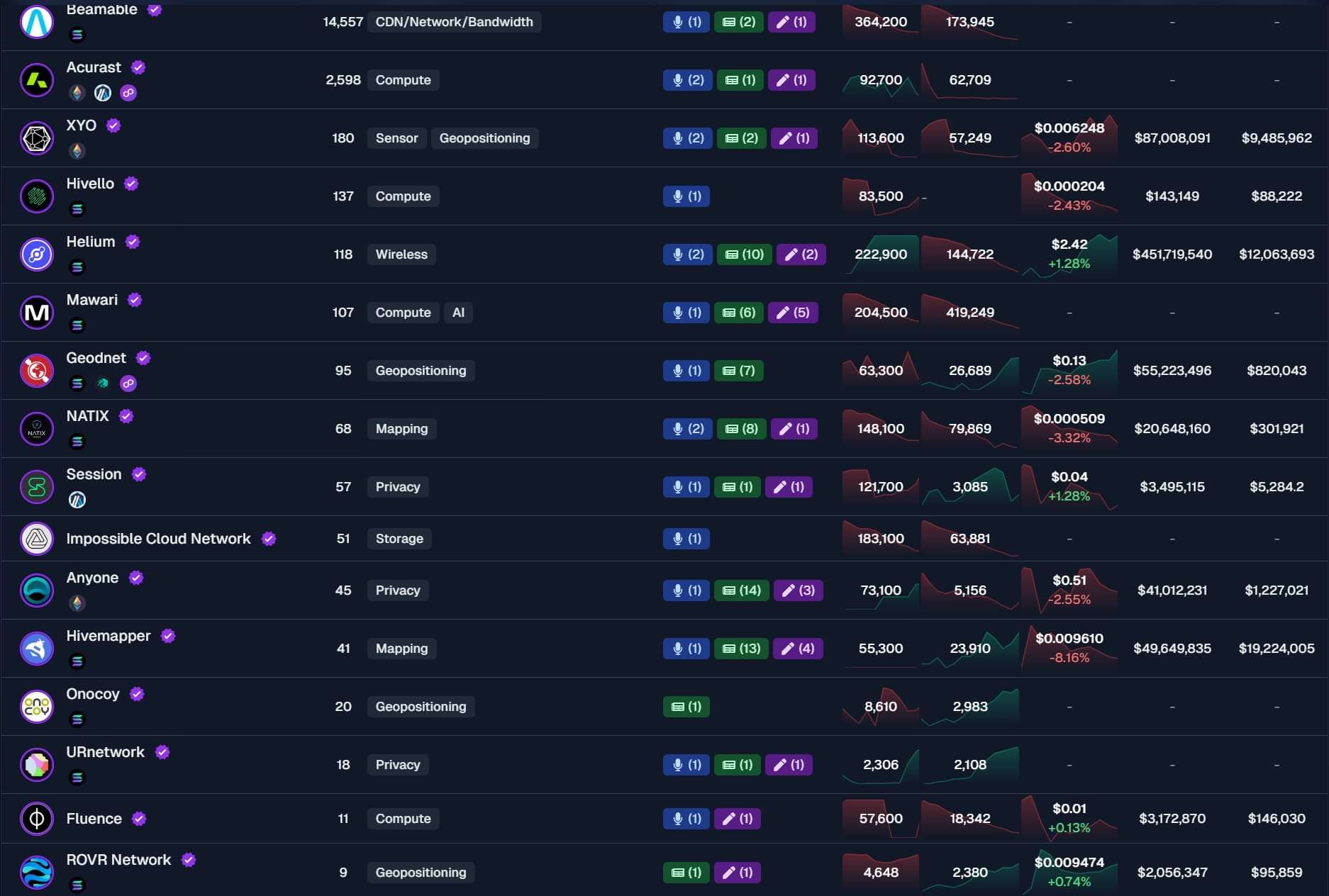The width and height of the screenshot is (1329, 896).
Task: Open the Beamable project logo
Action: coord(37,21)
